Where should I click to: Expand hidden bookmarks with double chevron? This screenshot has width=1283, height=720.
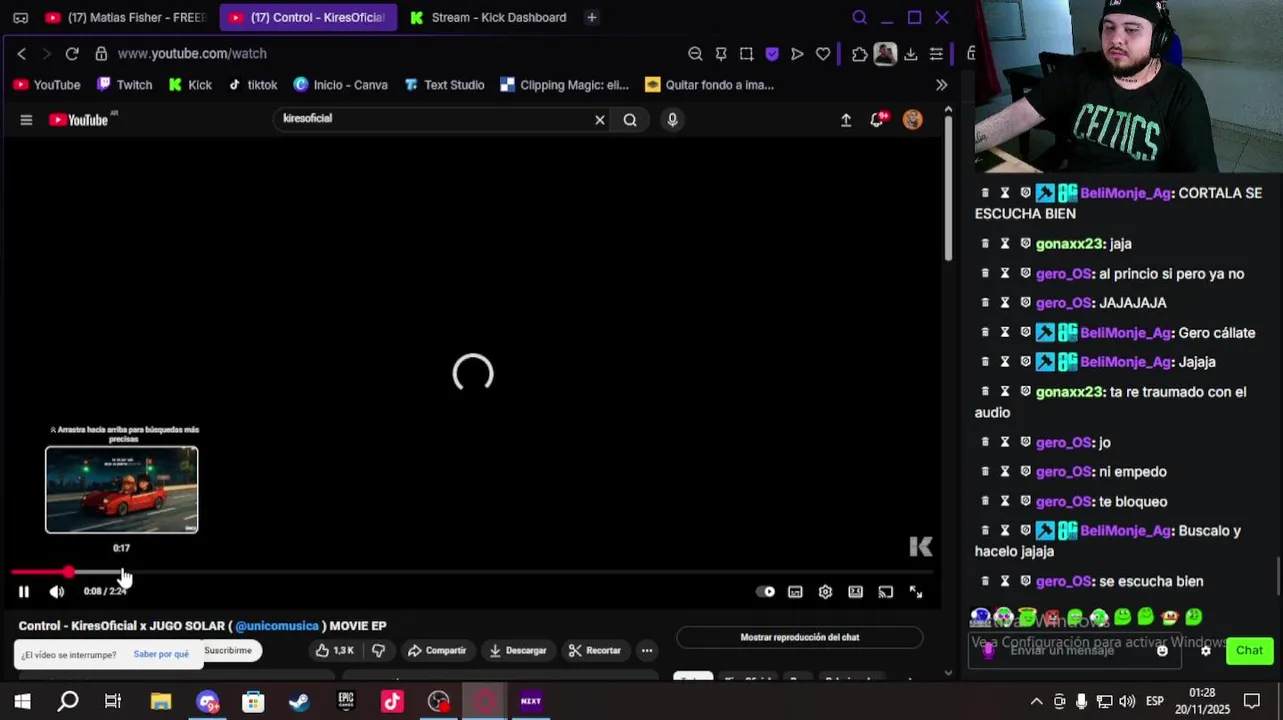pos(941,85)
